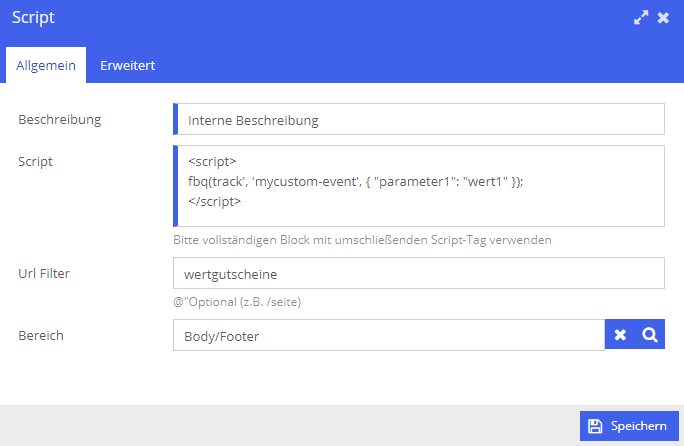Click the floppy disk save icon
Viewport: 684px width, 446px height.
[x=595, y=426]
